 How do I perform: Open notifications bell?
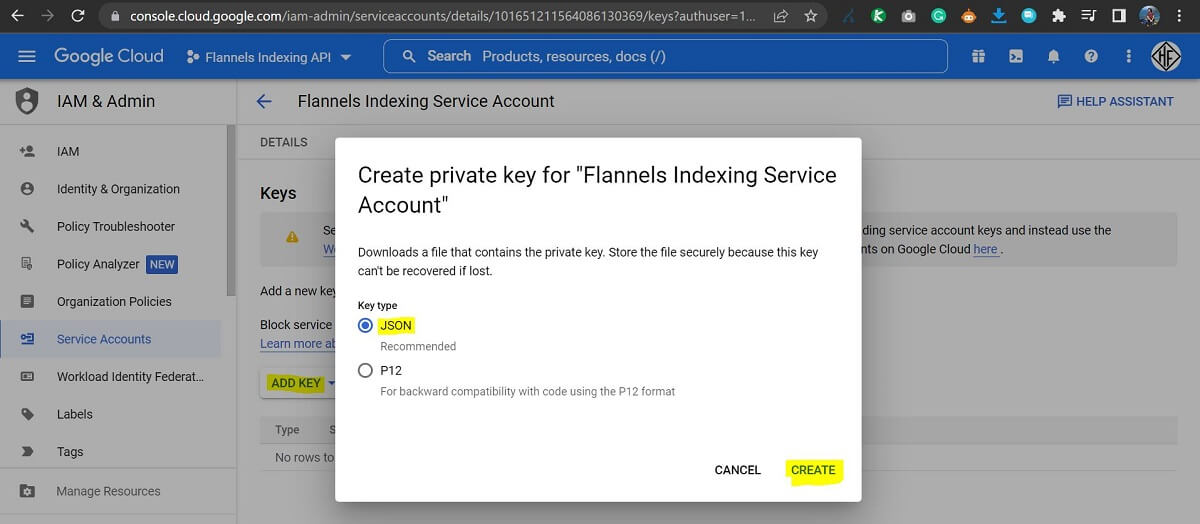pyautogui.click(x=1053, y=57)
